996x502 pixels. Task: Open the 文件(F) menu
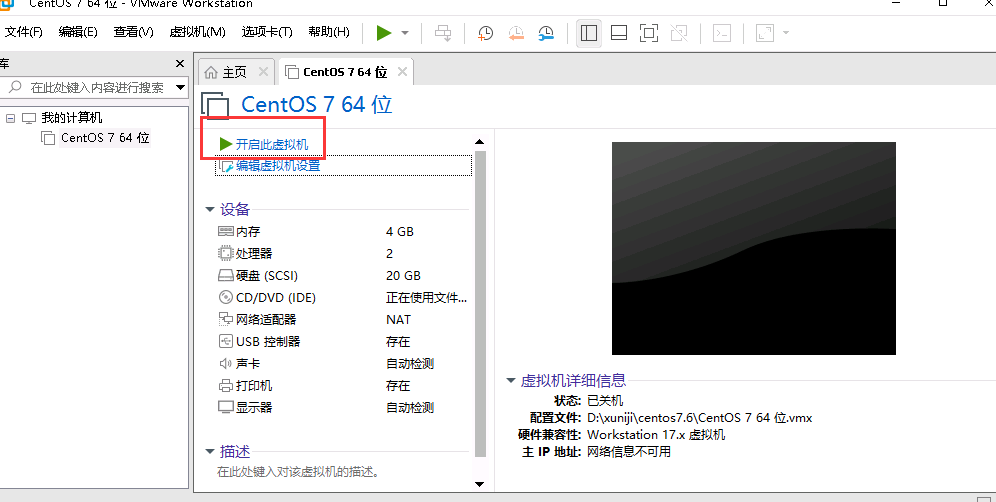(x=24, y=32)
